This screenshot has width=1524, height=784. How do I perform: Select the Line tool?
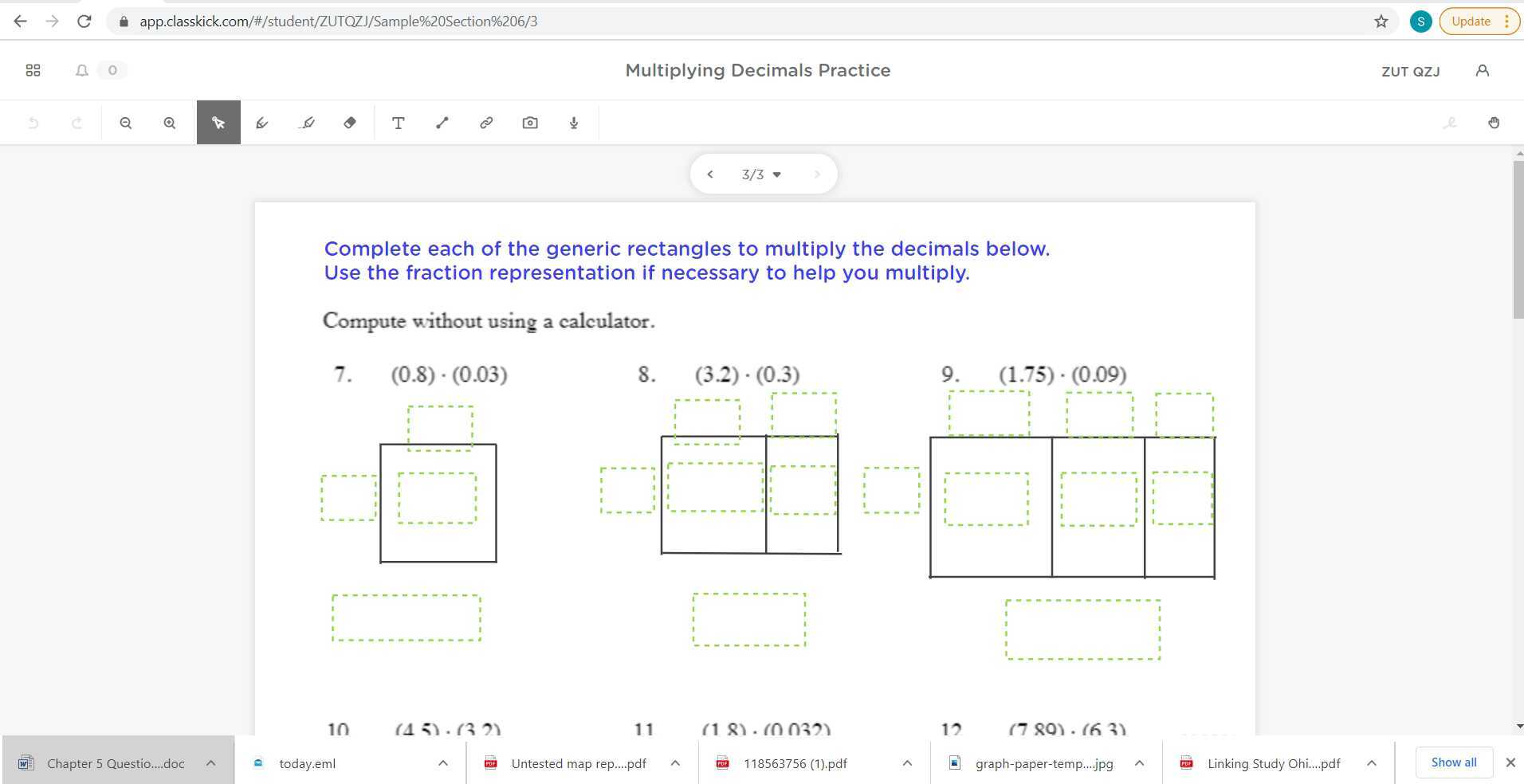[x=442, y=122]
